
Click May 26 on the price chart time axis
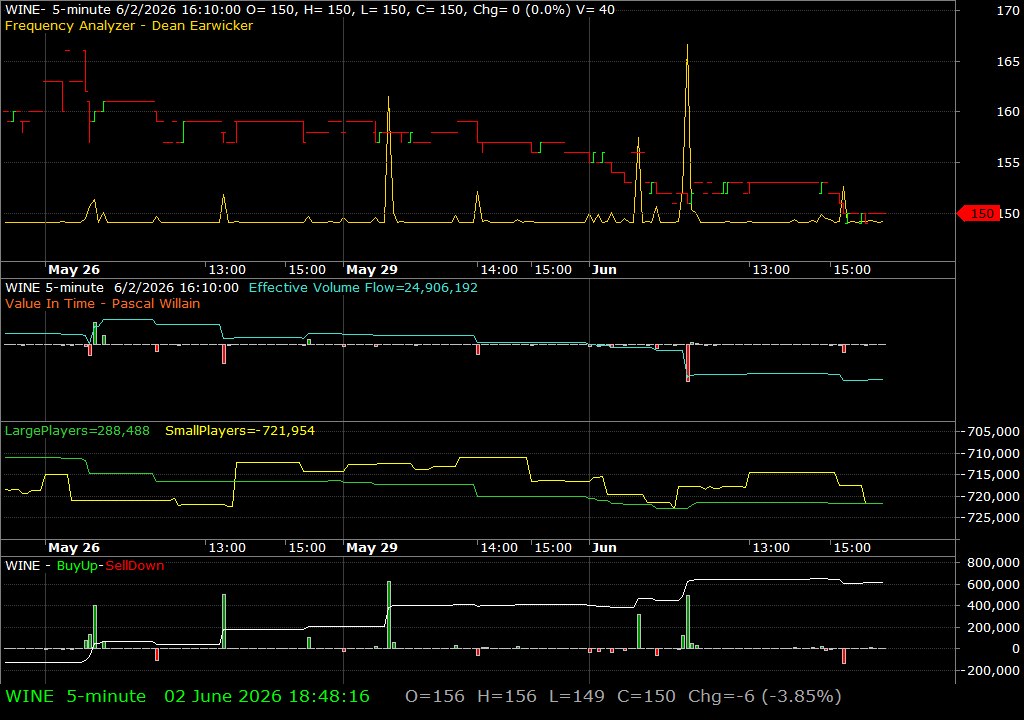[x=74, y=270]
